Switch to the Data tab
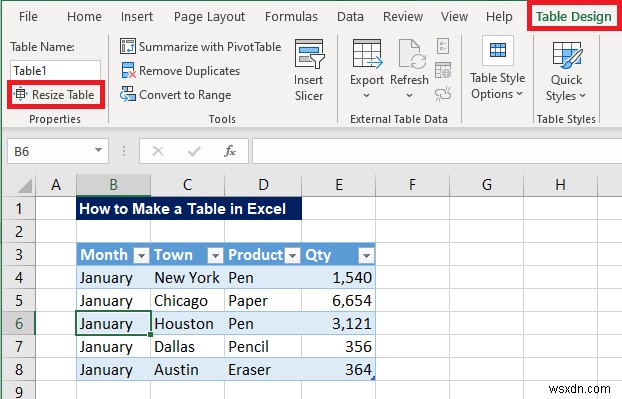The height and width of the screenshot is (399, 622). coord(350,17)
